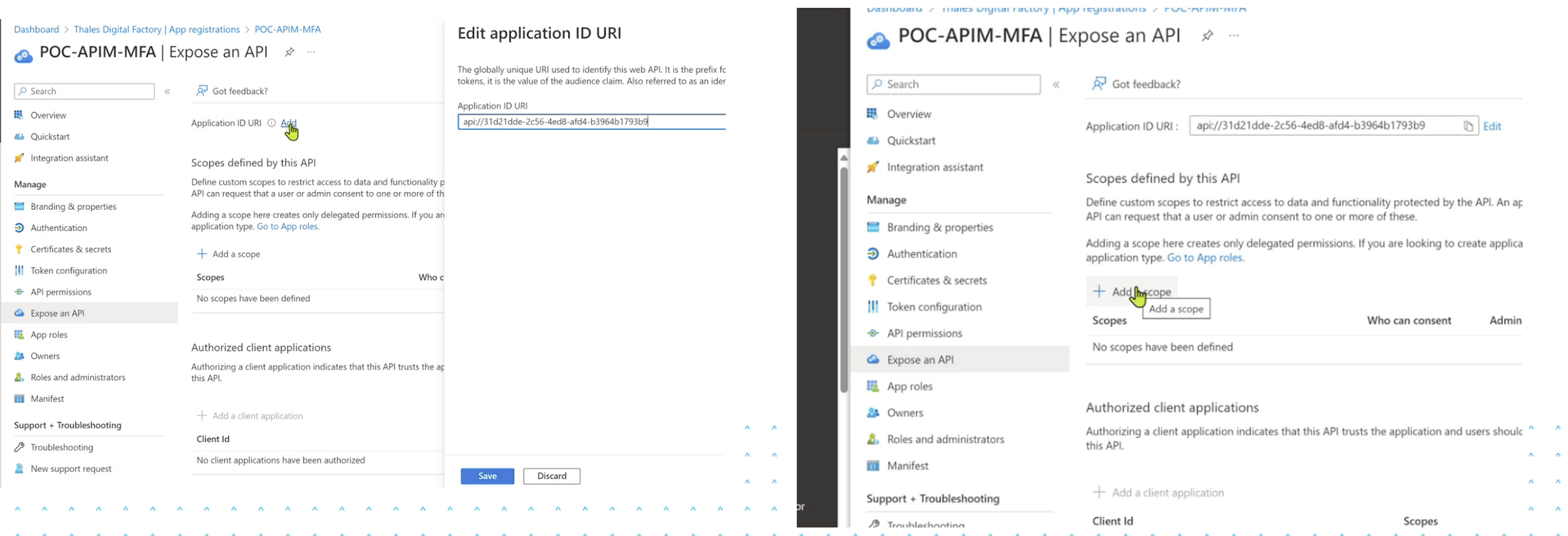The height and width of the screenshot is (536, 1568).
Task: Click POC-APIM-MFA breadcrumb in left panel
Action: [287, 29]
